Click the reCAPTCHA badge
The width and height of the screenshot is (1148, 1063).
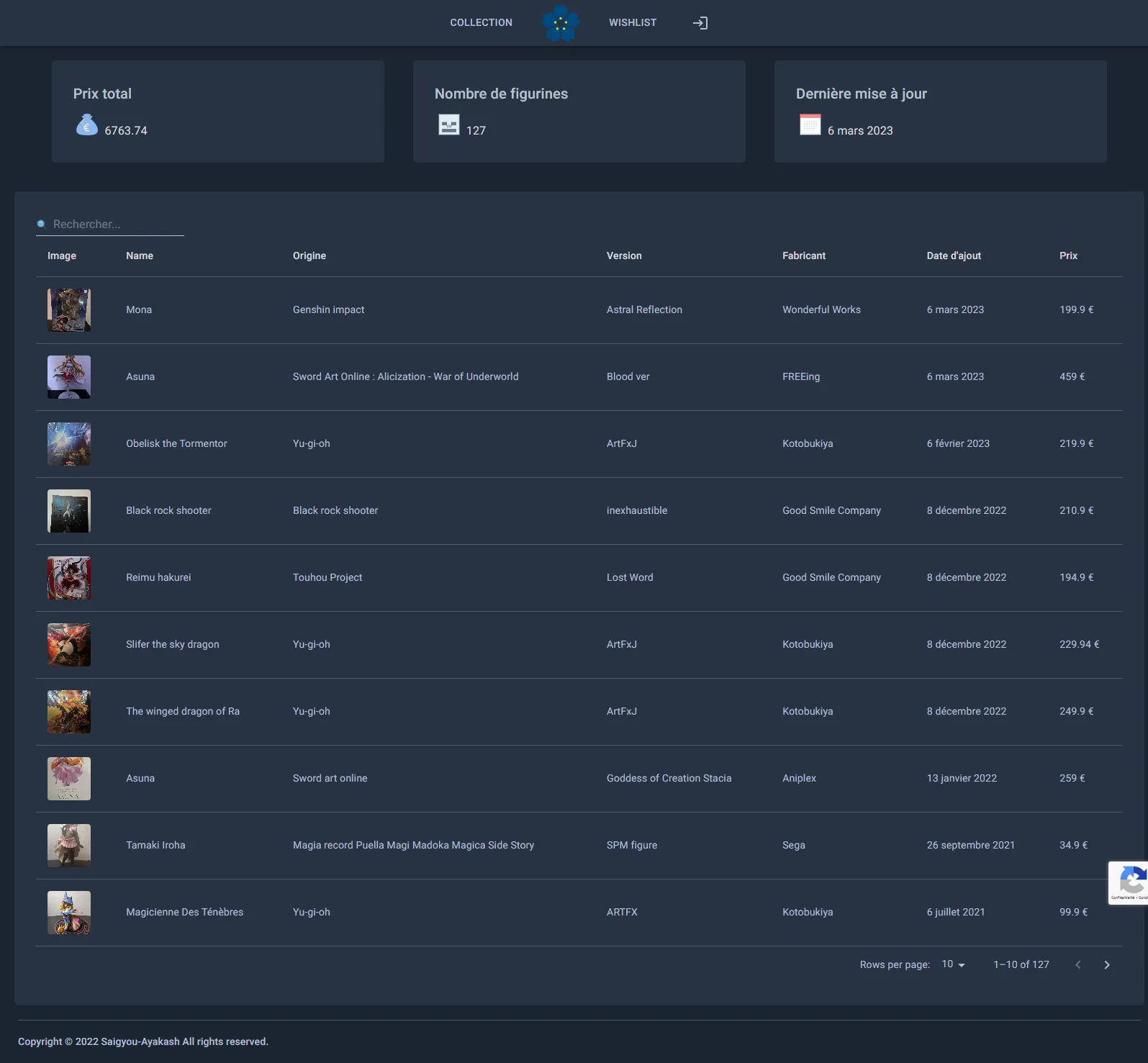(x=1129, y=883)
